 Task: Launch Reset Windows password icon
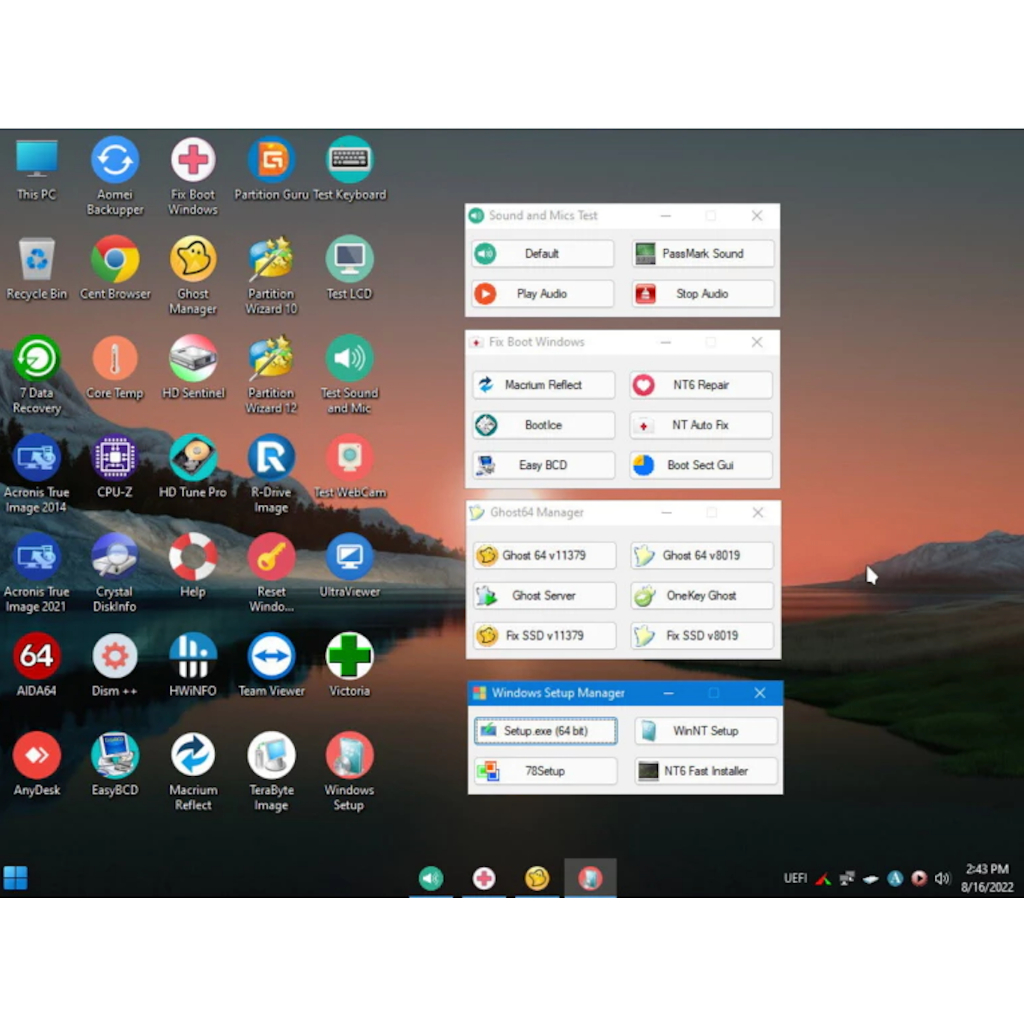pos(271,572)
